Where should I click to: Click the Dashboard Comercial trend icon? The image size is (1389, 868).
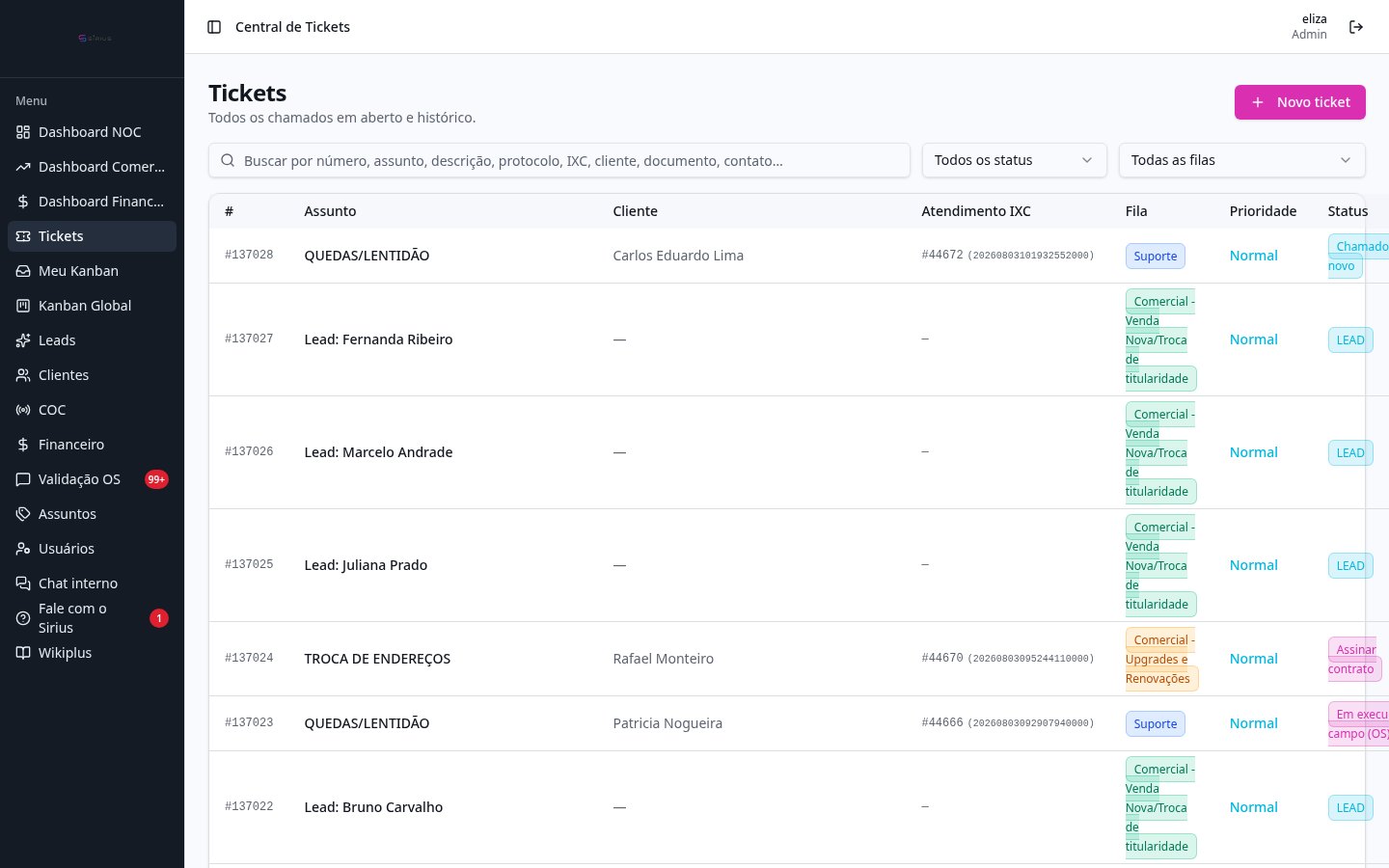23,167
